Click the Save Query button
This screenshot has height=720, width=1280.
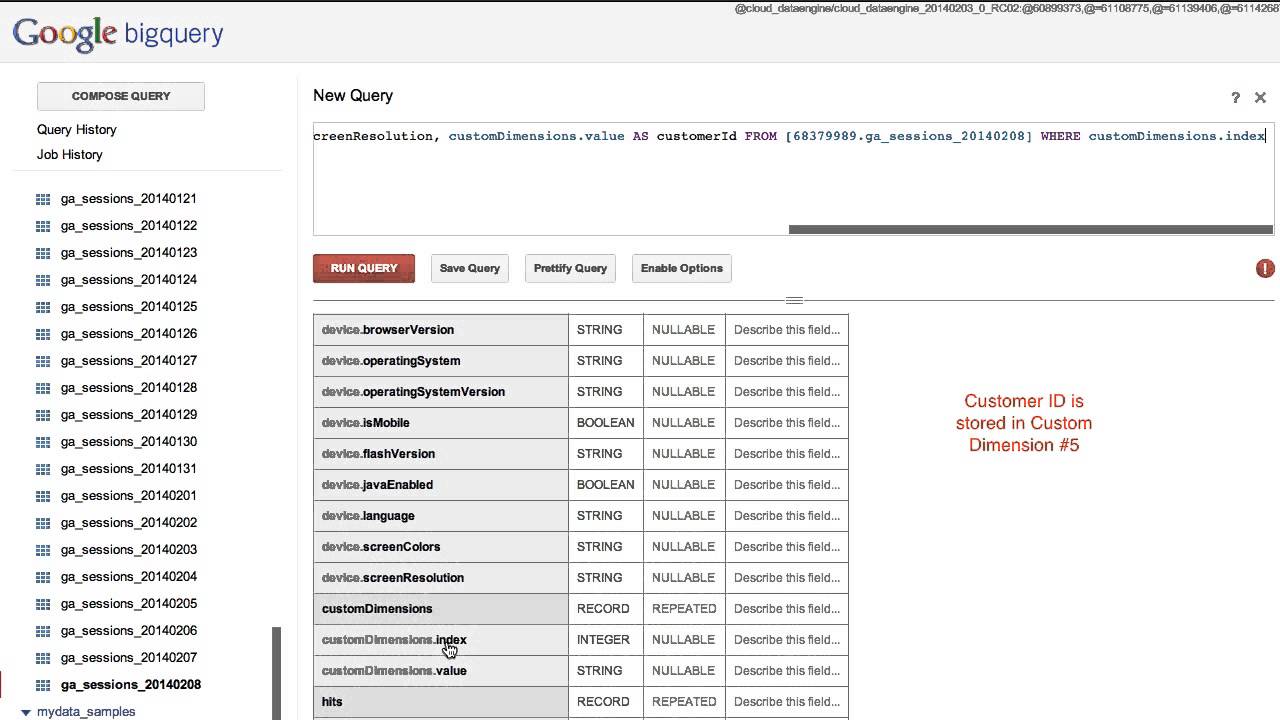[x=470, y=268]
